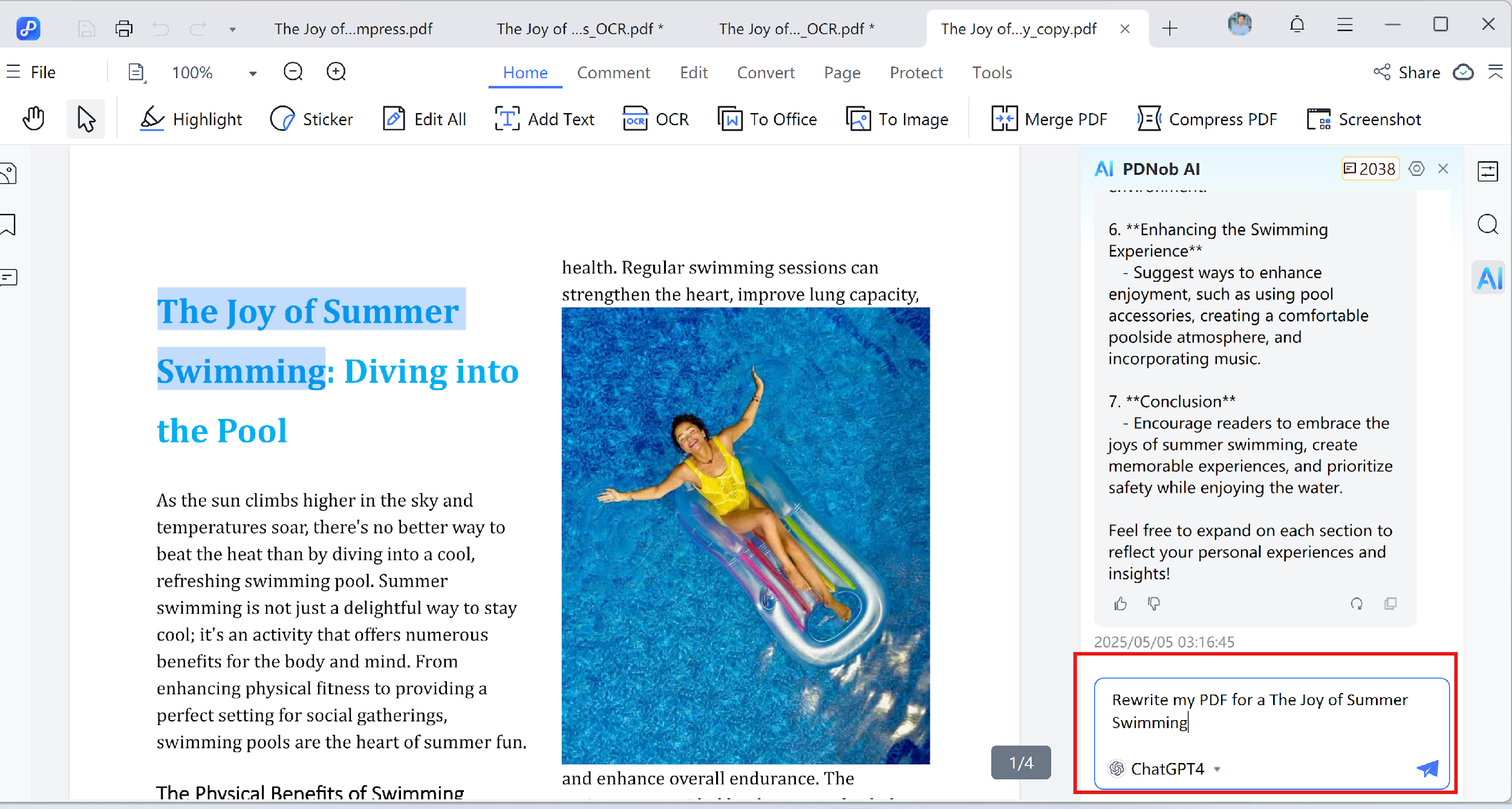Open the Merge PDF tool
The height and width of the screenshot is (809, 1512).
1050,119
